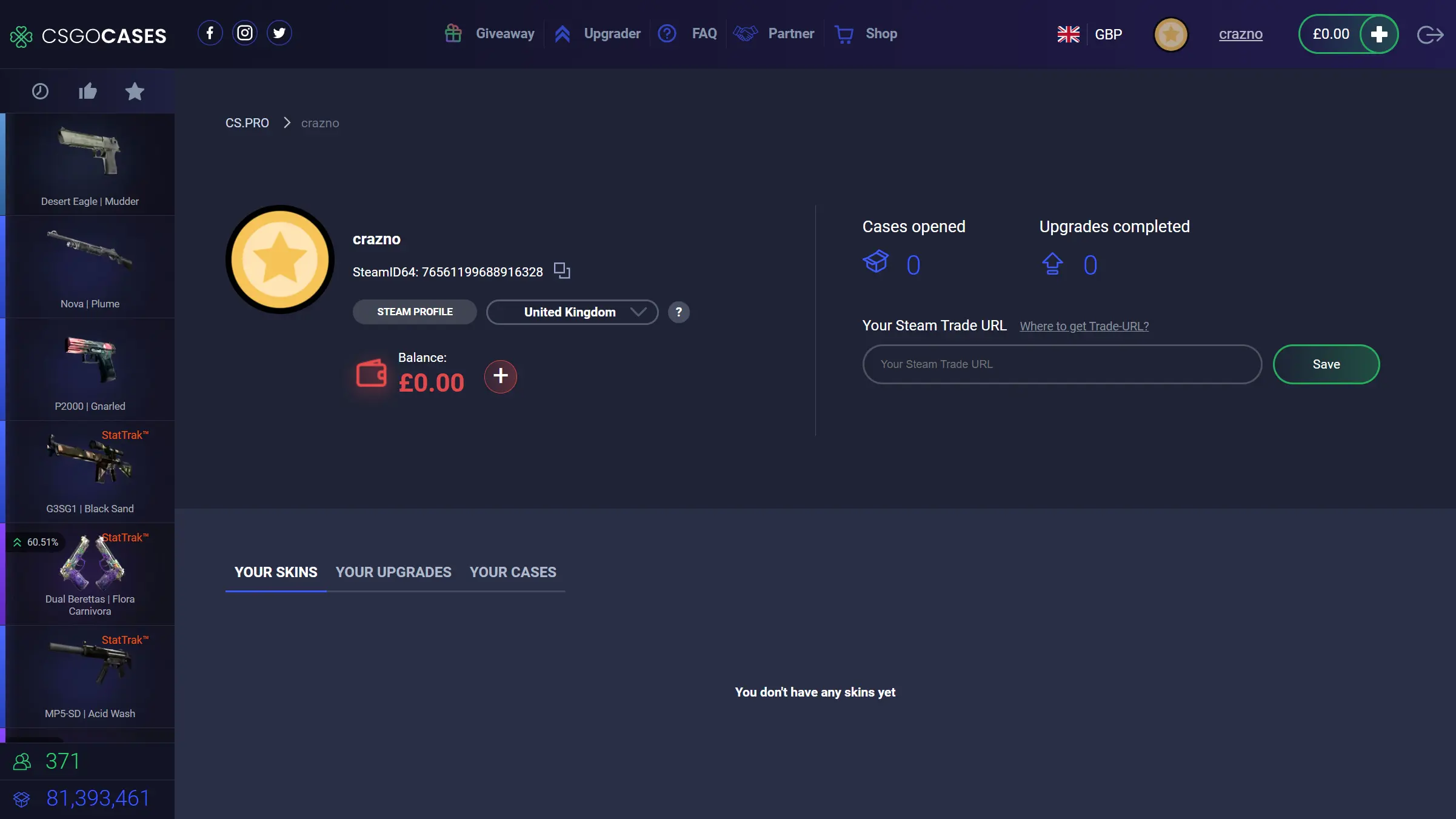Switch to the YOUR UPGRADES tab
Viewport: 1456px width, 819px height.
click(x=393, y=572)
